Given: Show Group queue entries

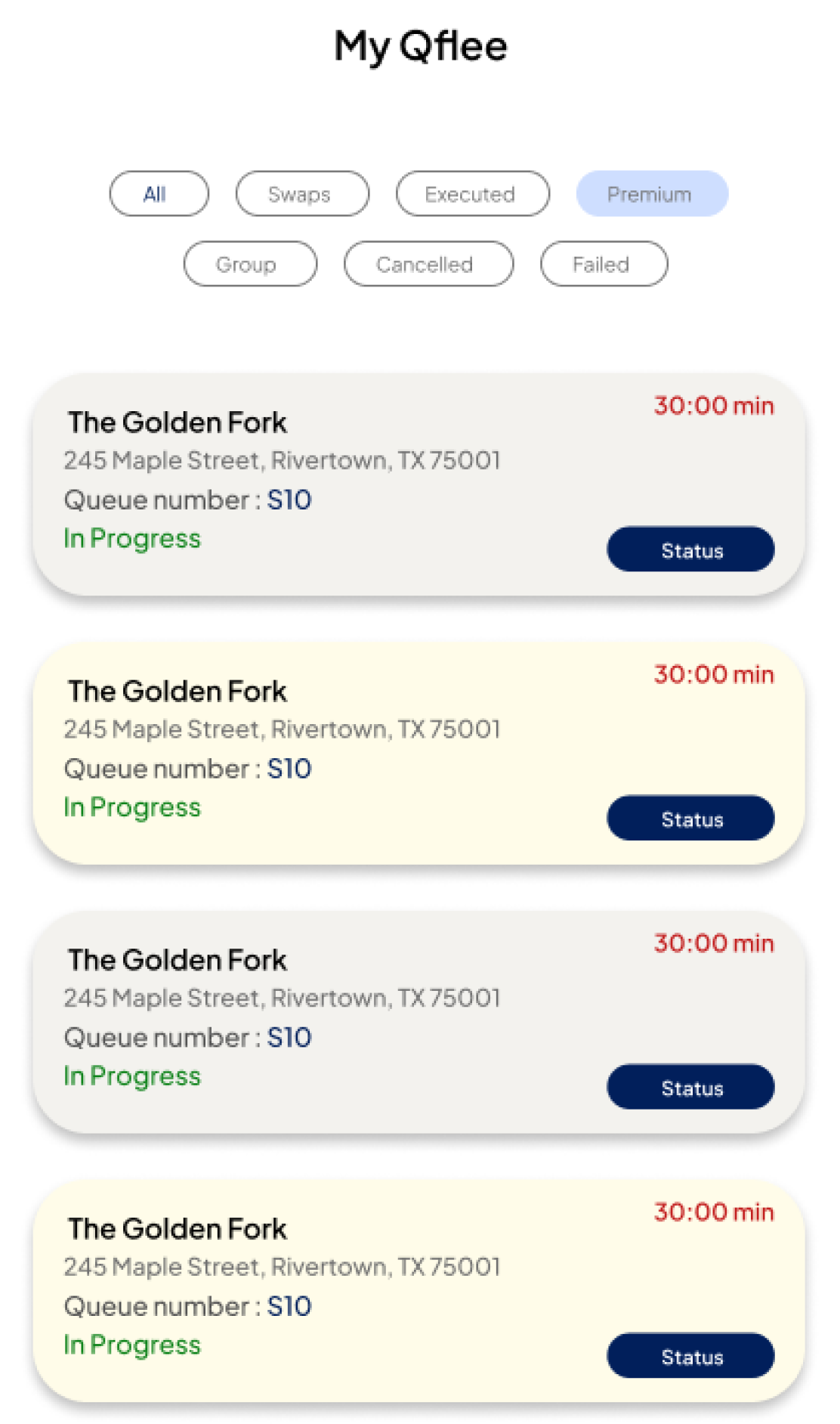Looking at the screenshot, I should 250,265.
